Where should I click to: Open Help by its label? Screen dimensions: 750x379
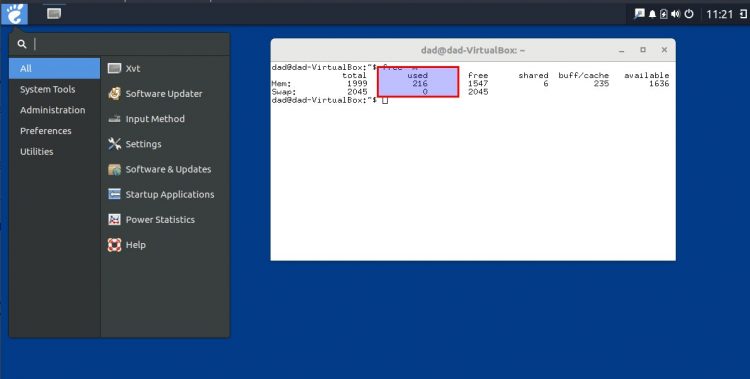click(x=135, y=245)
